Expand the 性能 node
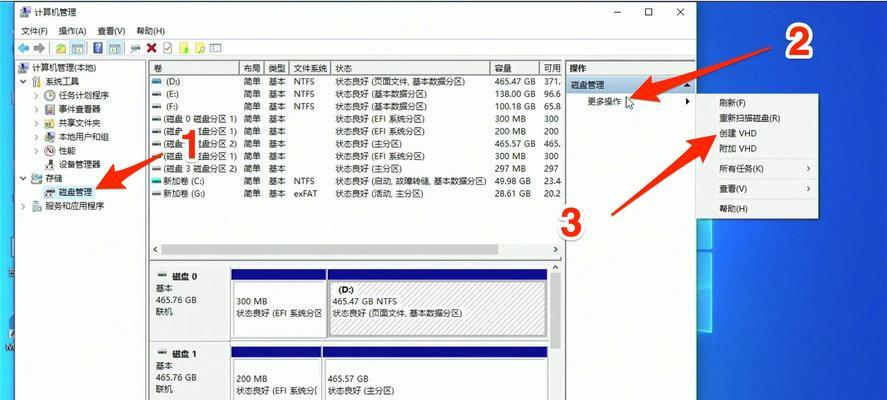 (x=37, y=150)
